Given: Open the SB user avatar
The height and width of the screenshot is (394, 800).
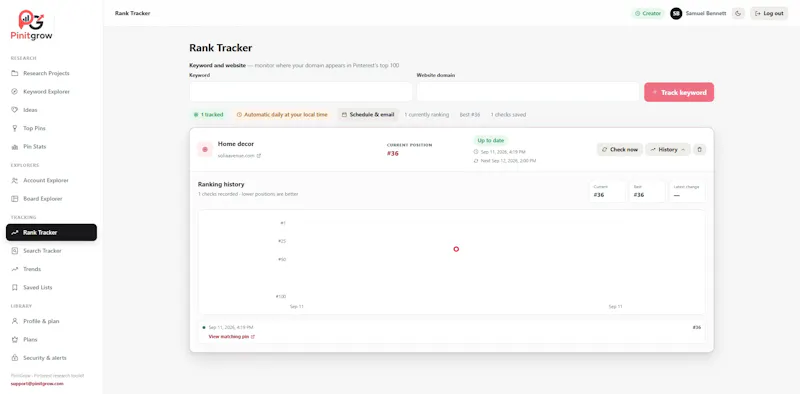Looking at the screenshot, I should coord(676,13).
